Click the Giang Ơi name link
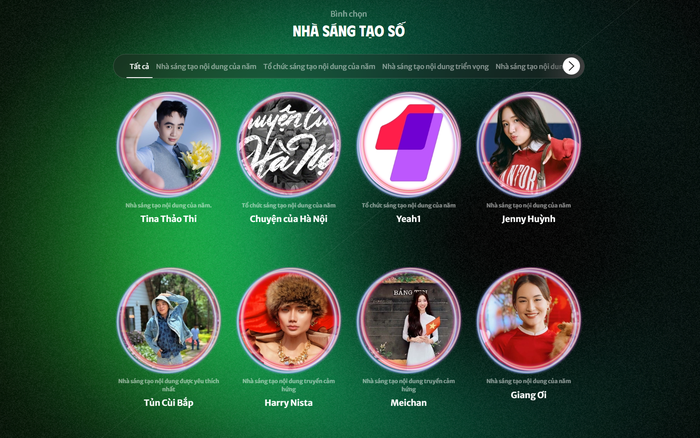Screen dimensions: 700x438 tap(528, 395)
